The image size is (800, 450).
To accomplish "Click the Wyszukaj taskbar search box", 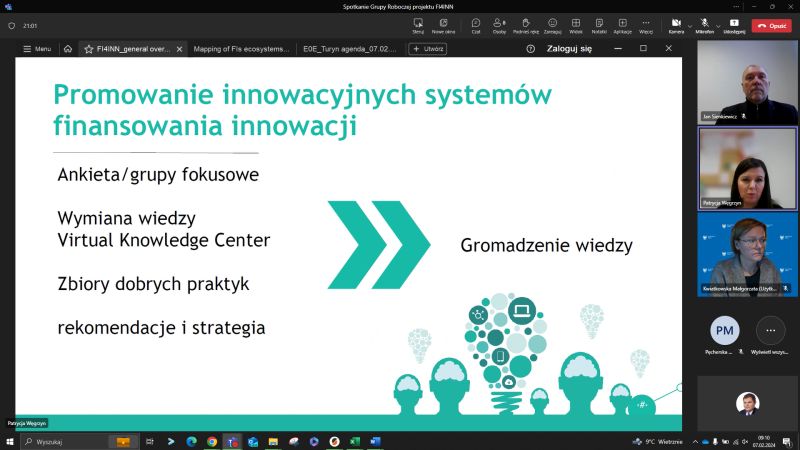I will 79,442.
